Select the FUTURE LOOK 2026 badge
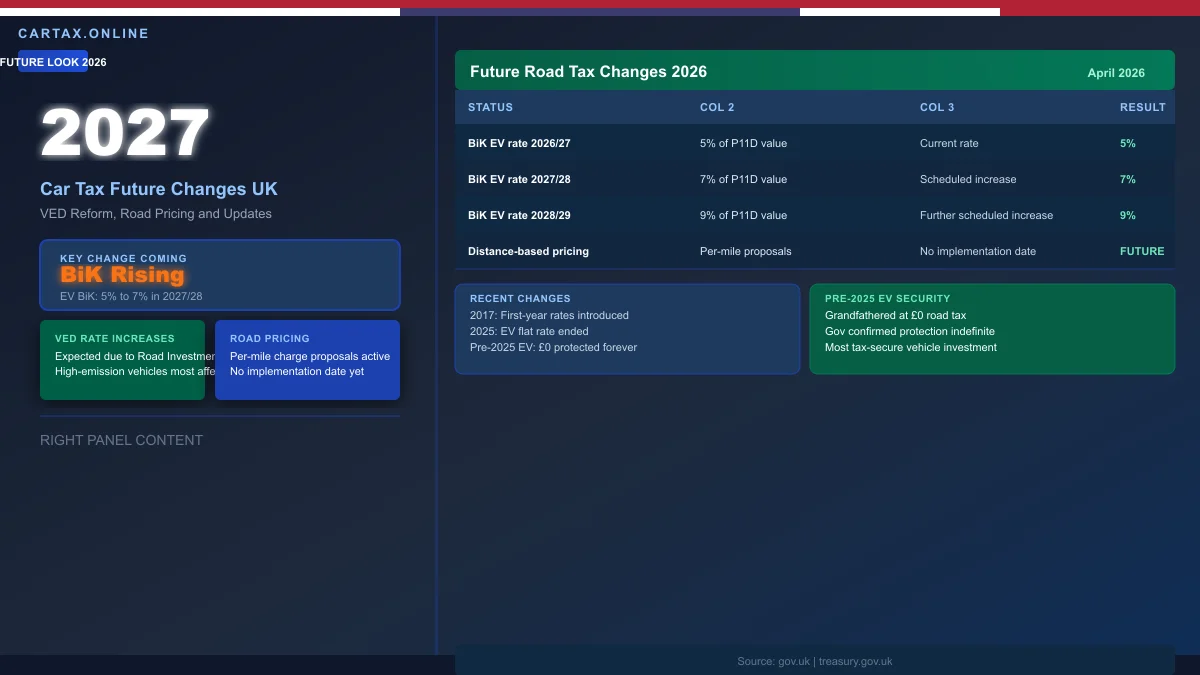Viewport: 1200px width, 675px height. 53,62
